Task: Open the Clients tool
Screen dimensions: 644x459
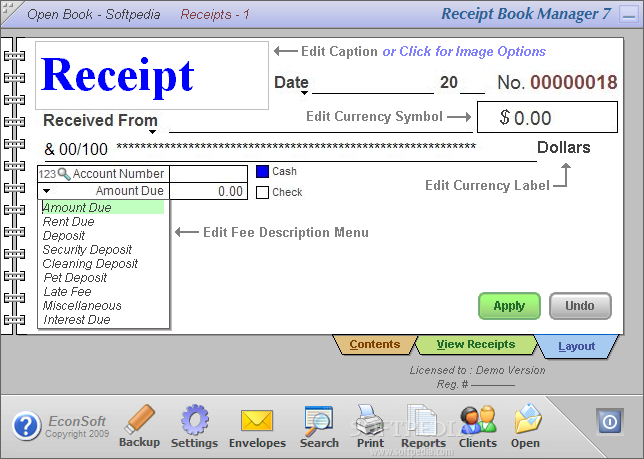Action: (x=478, y=426)
